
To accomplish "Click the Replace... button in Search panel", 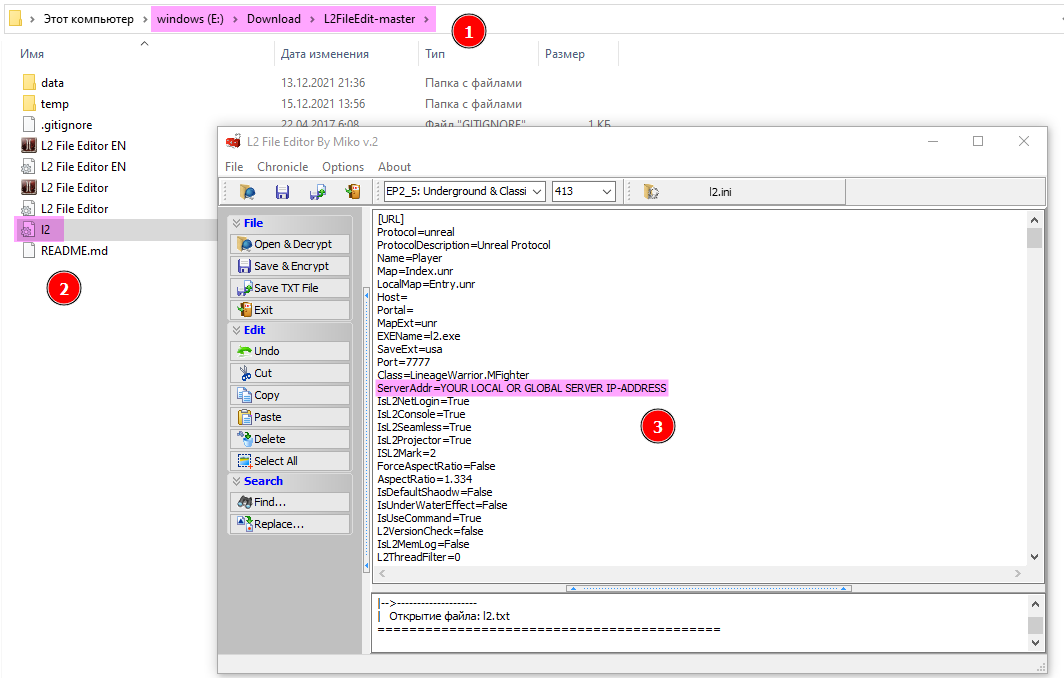I will click(290, 524).
